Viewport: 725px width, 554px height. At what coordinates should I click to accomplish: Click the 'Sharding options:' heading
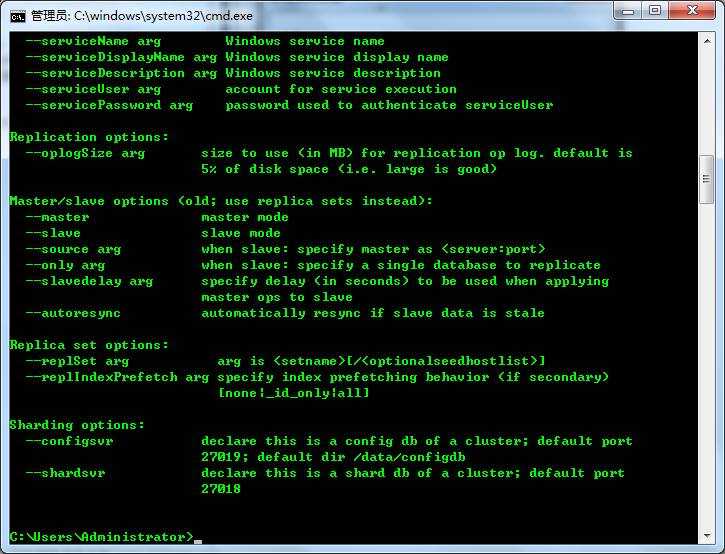77,425
